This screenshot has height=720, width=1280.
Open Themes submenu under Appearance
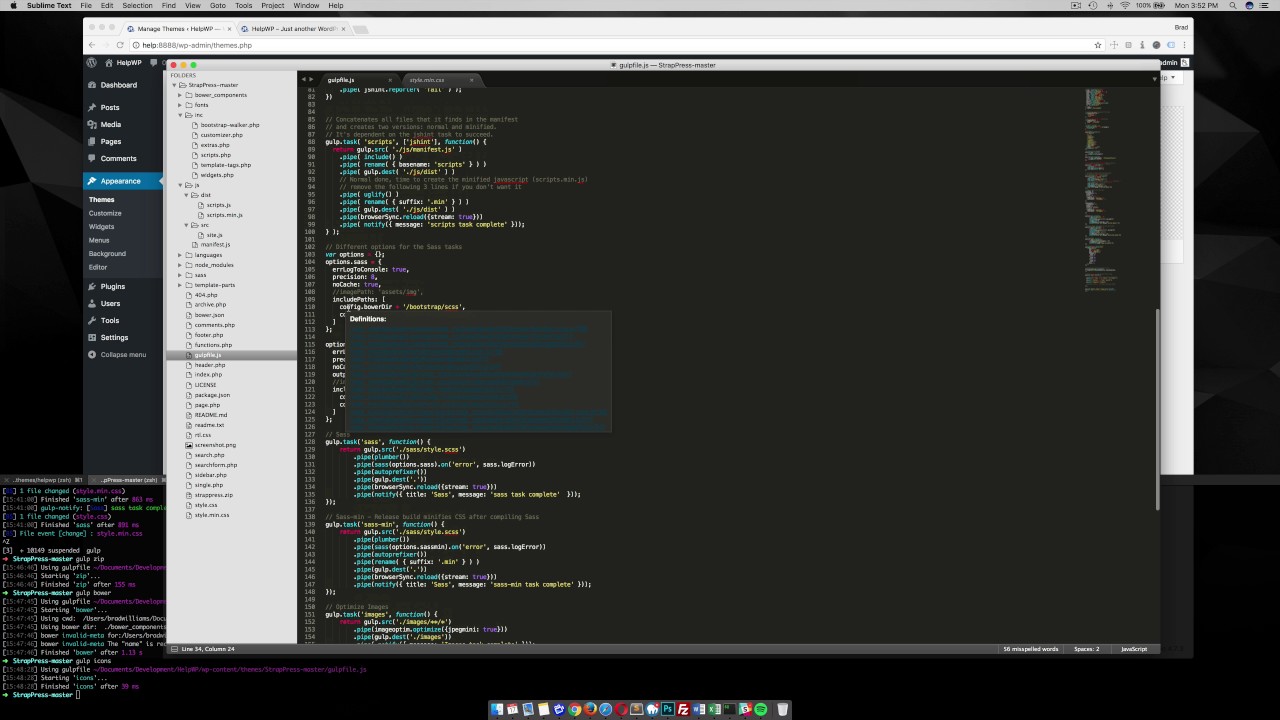point(101,200)
